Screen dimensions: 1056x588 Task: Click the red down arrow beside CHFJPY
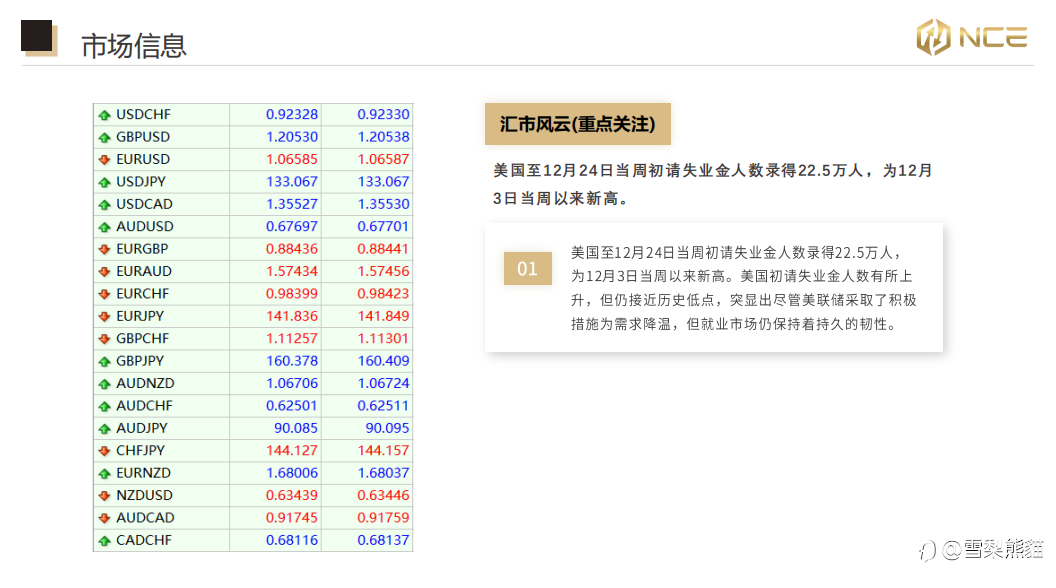(104, 451)
